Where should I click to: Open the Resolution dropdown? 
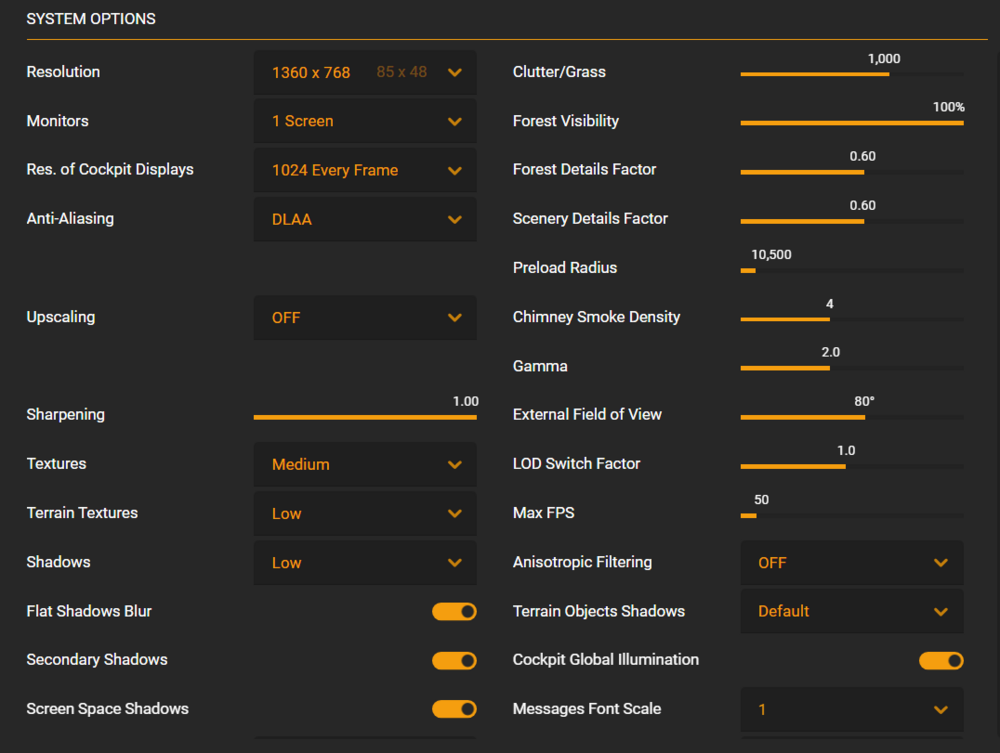pos(365,72)
